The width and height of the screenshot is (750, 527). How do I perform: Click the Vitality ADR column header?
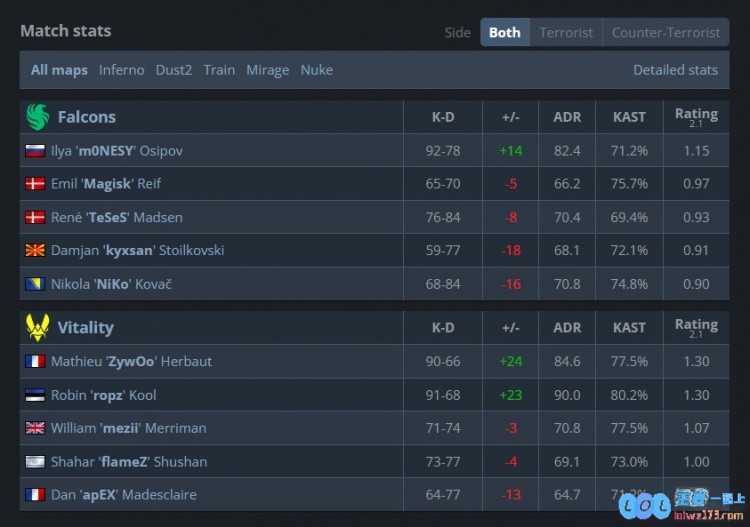point(567,328)
